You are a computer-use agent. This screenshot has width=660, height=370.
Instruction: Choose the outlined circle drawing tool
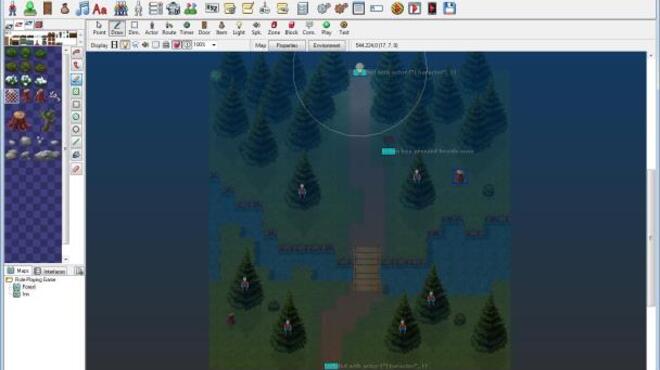point(76,129)
